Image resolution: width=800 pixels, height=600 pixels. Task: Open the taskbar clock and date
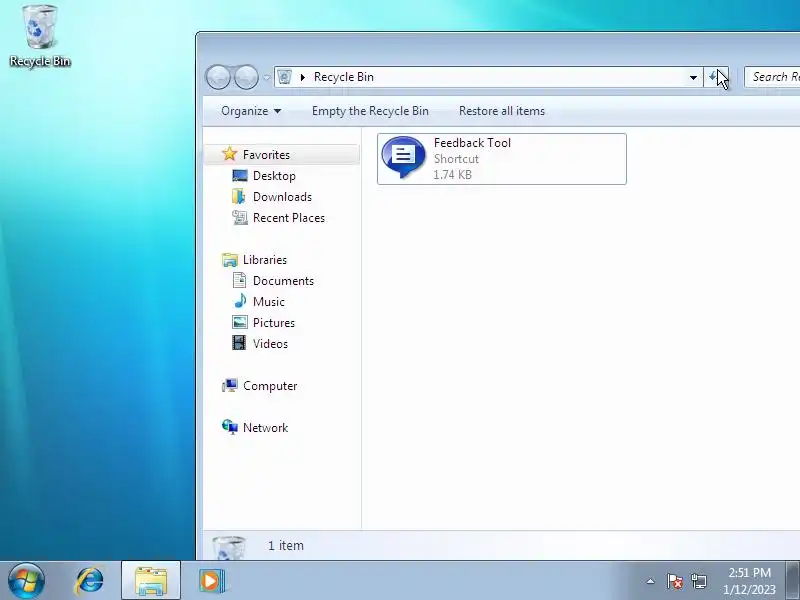[749, 581]
